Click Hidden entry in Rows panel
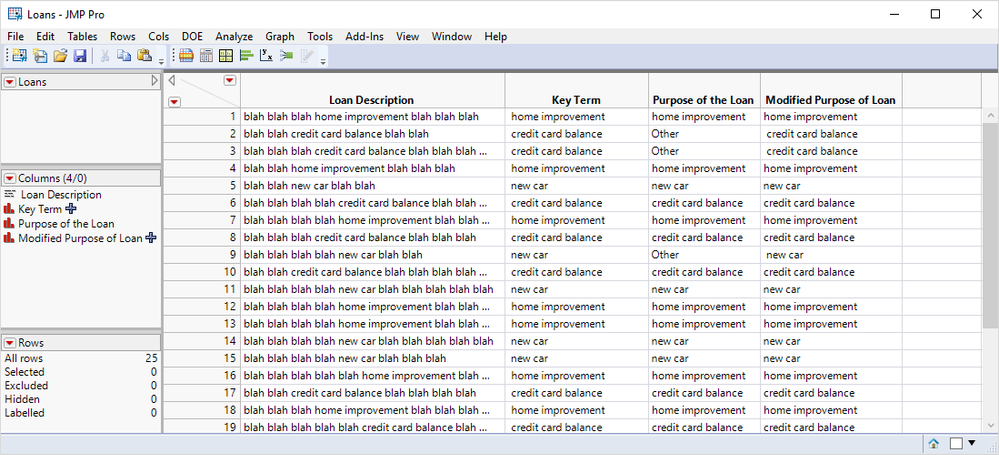 point(80,399)
